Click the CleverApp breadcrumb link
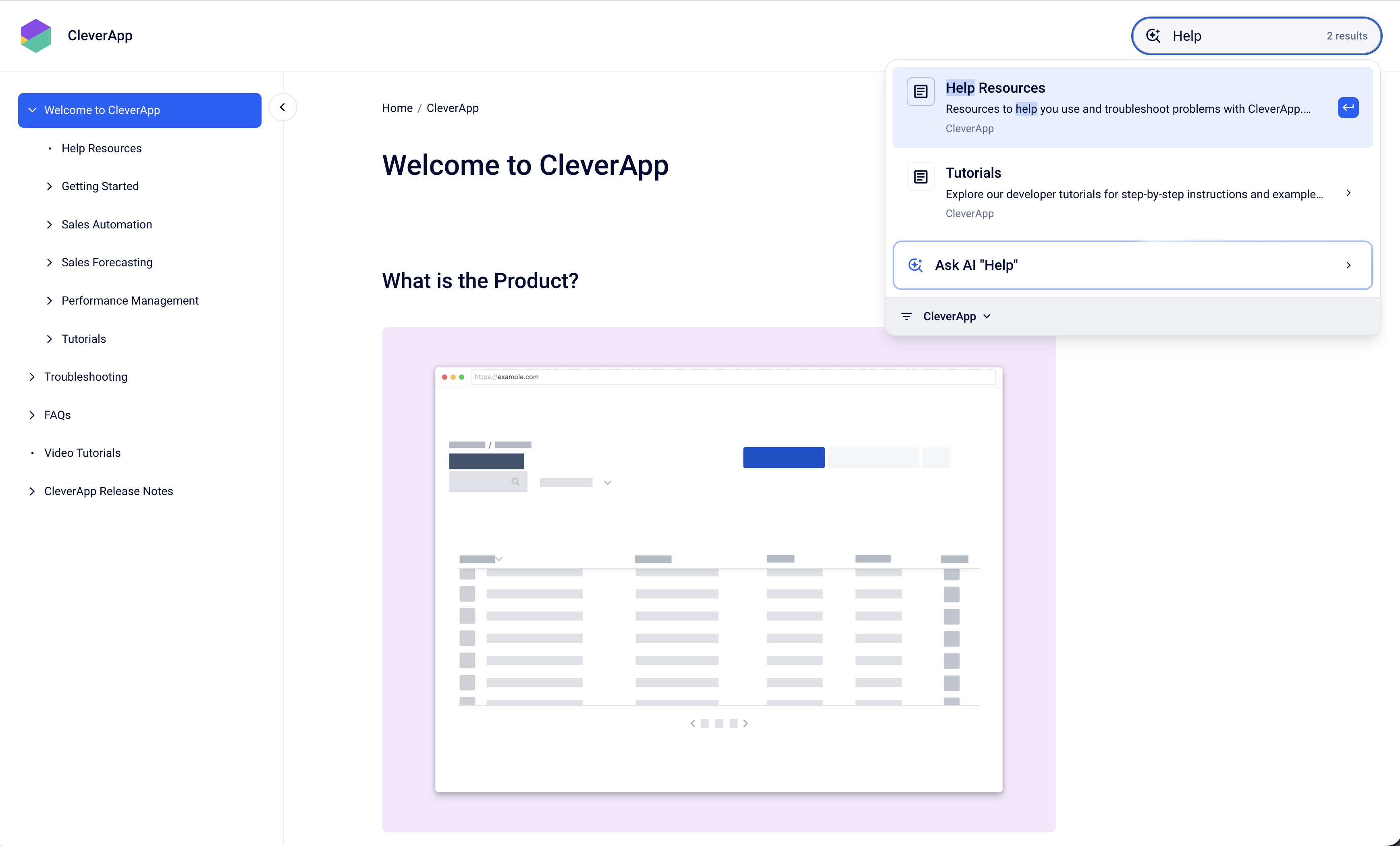 (452, 108)
